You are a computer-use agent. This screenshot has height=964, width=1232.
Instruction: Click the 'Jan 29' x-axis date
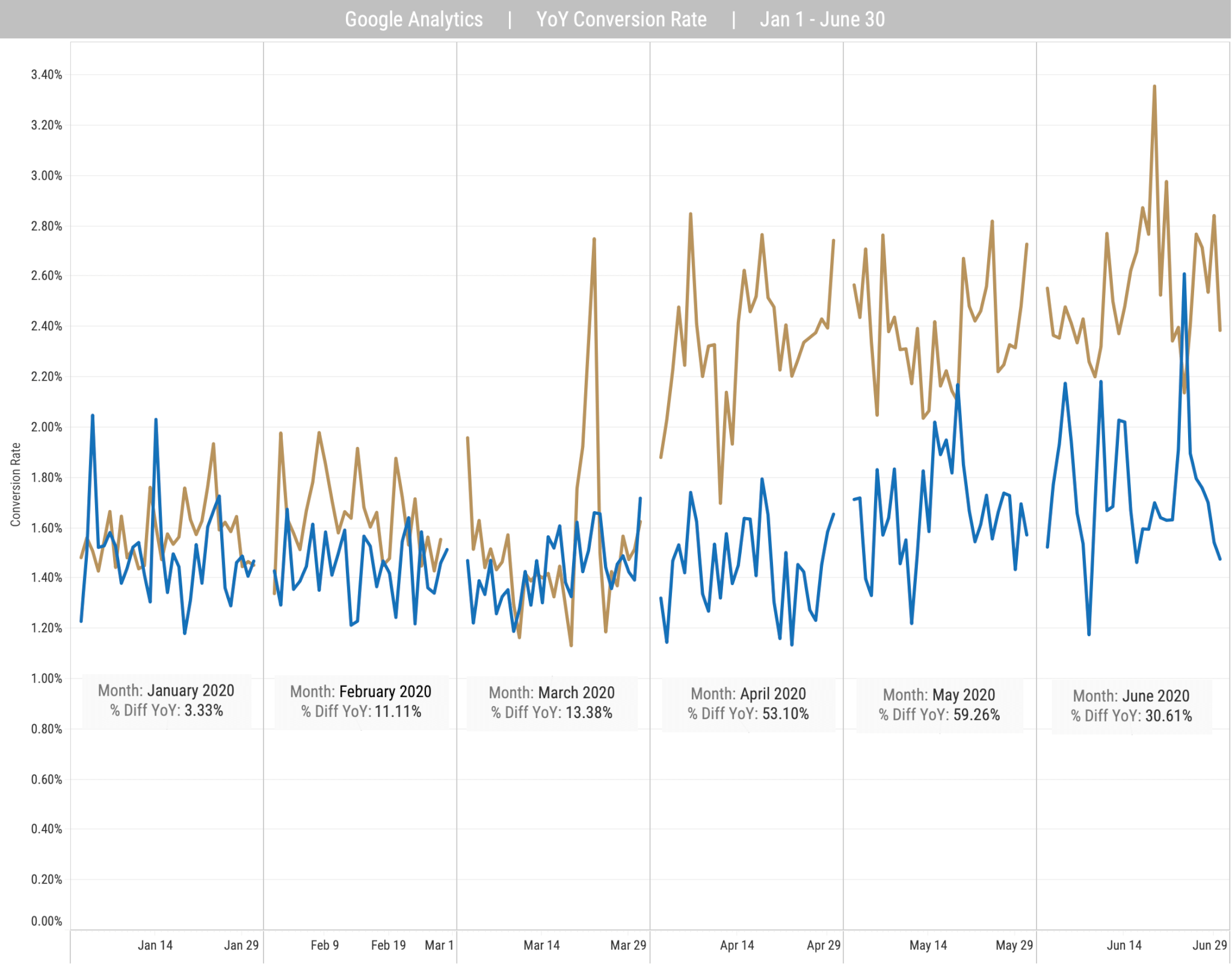click(241, 945)
